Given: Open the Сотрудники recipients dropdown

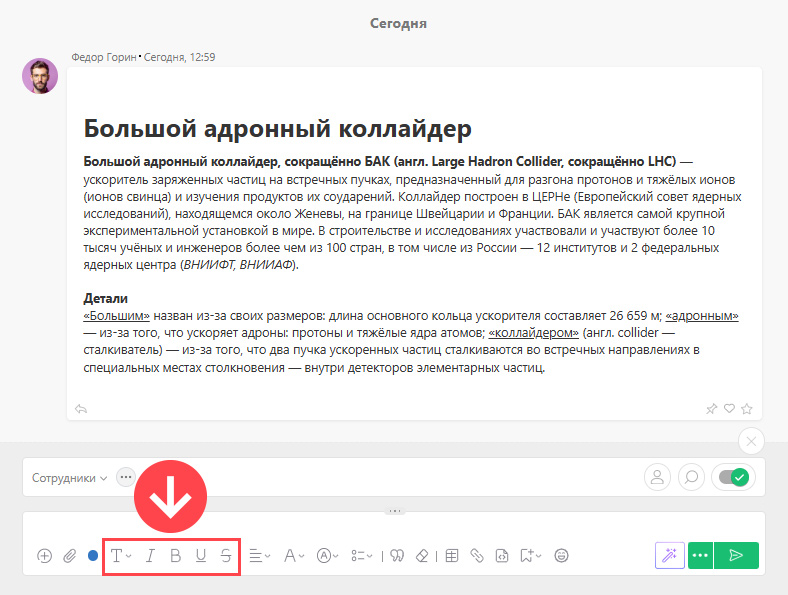Looking at the screenshot, I should (x=69, y=478).
